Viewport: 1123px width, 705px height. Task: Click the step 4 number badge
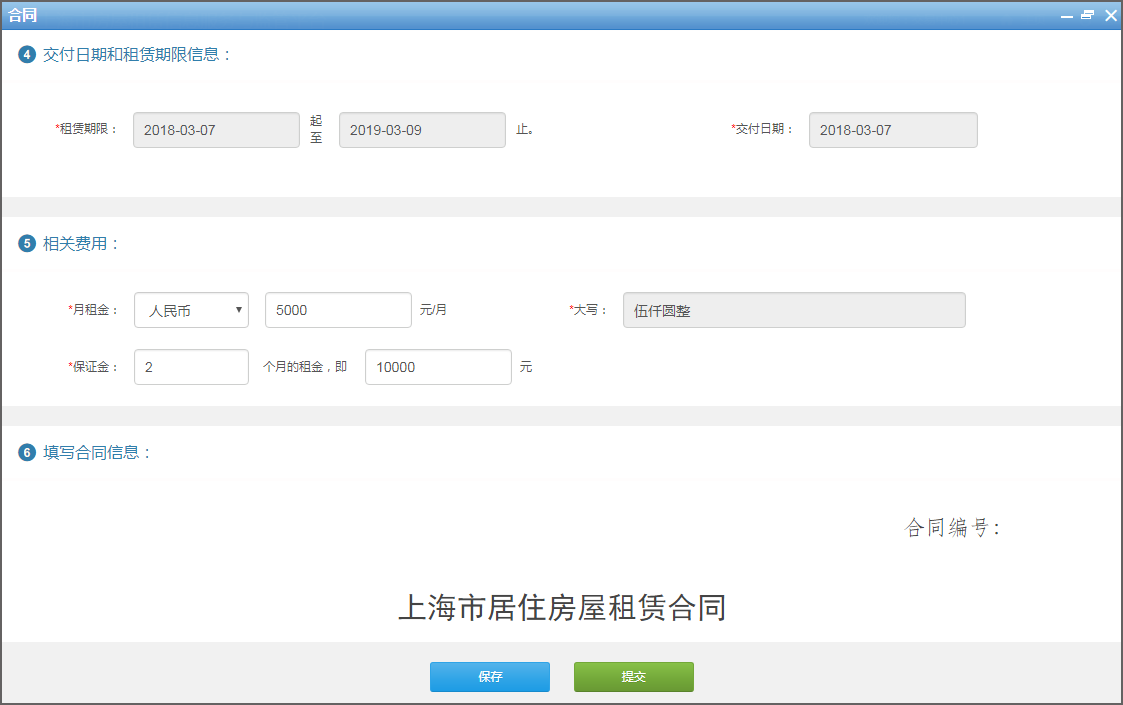[x=27, y=54]
